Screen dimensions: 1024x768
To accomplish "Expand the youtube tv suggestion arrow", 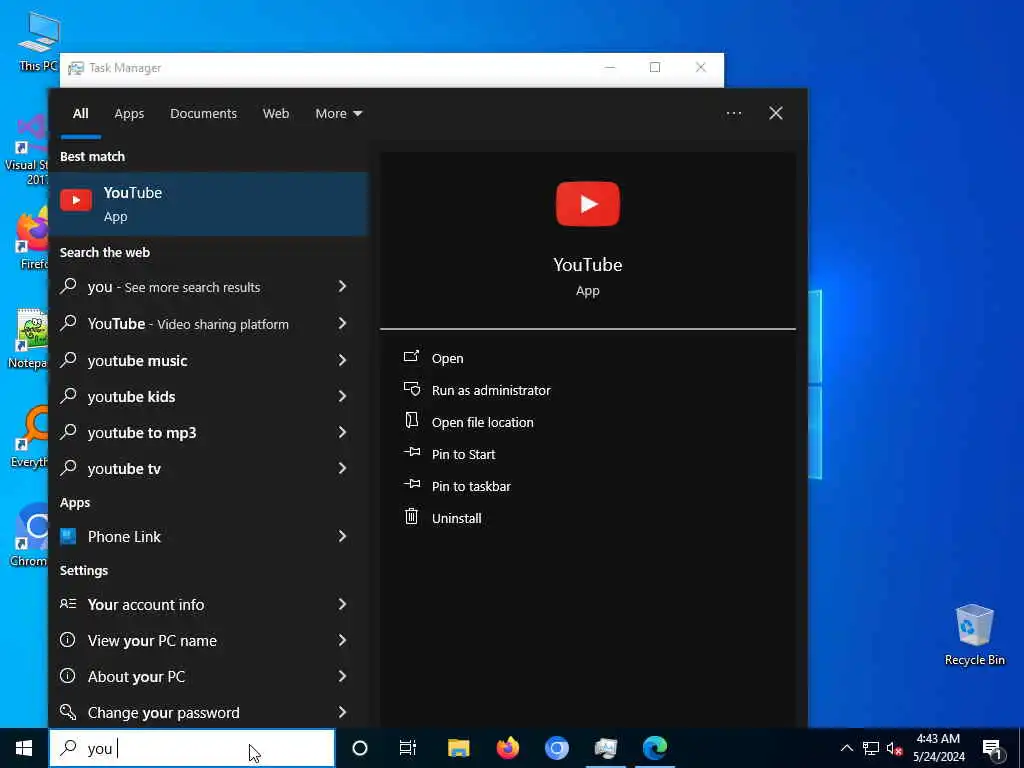I will pos(342,468).
